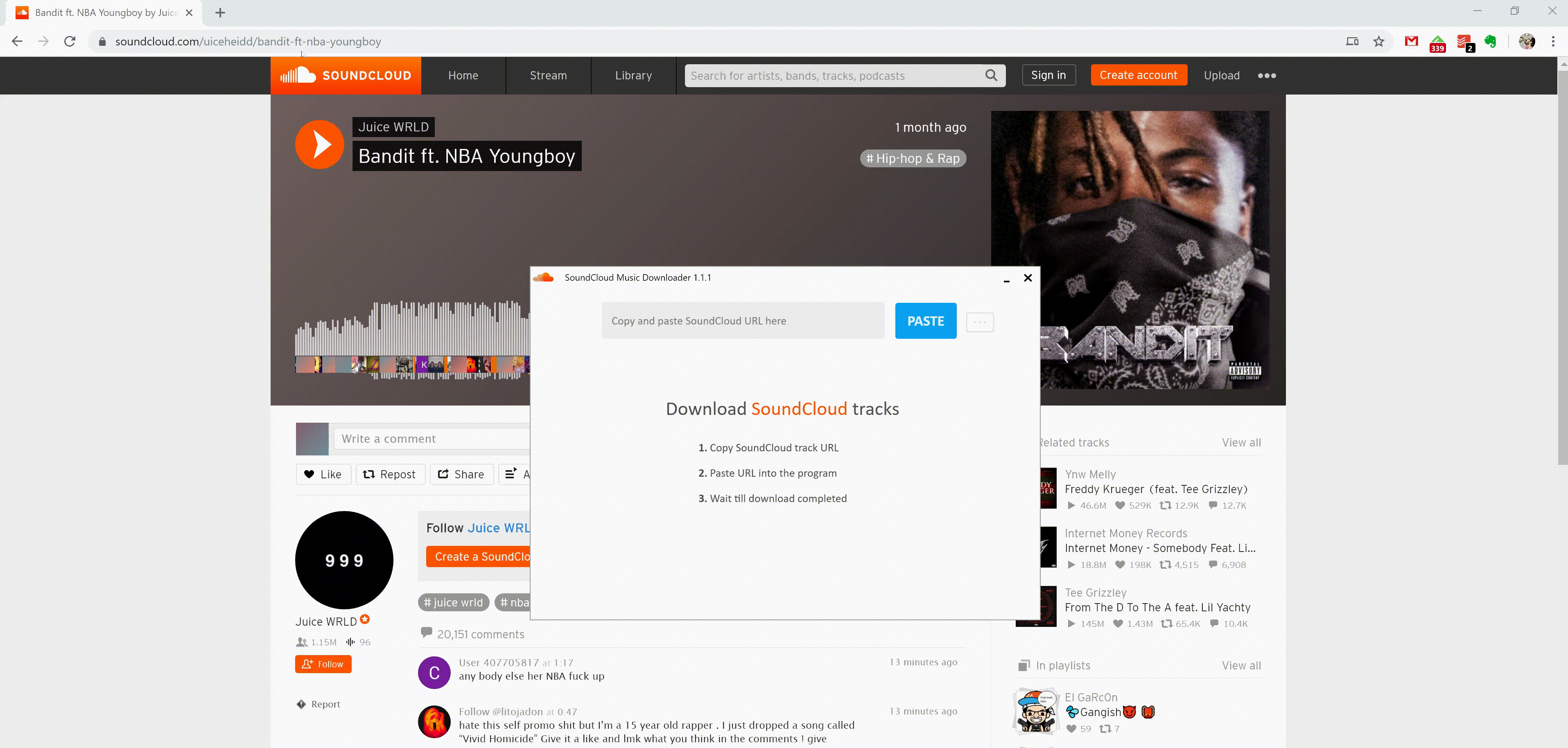The height and width of the screenshot is (748, 1568).
Task: Click the Home tab in navigation
Action: click(x=463, y=75)
